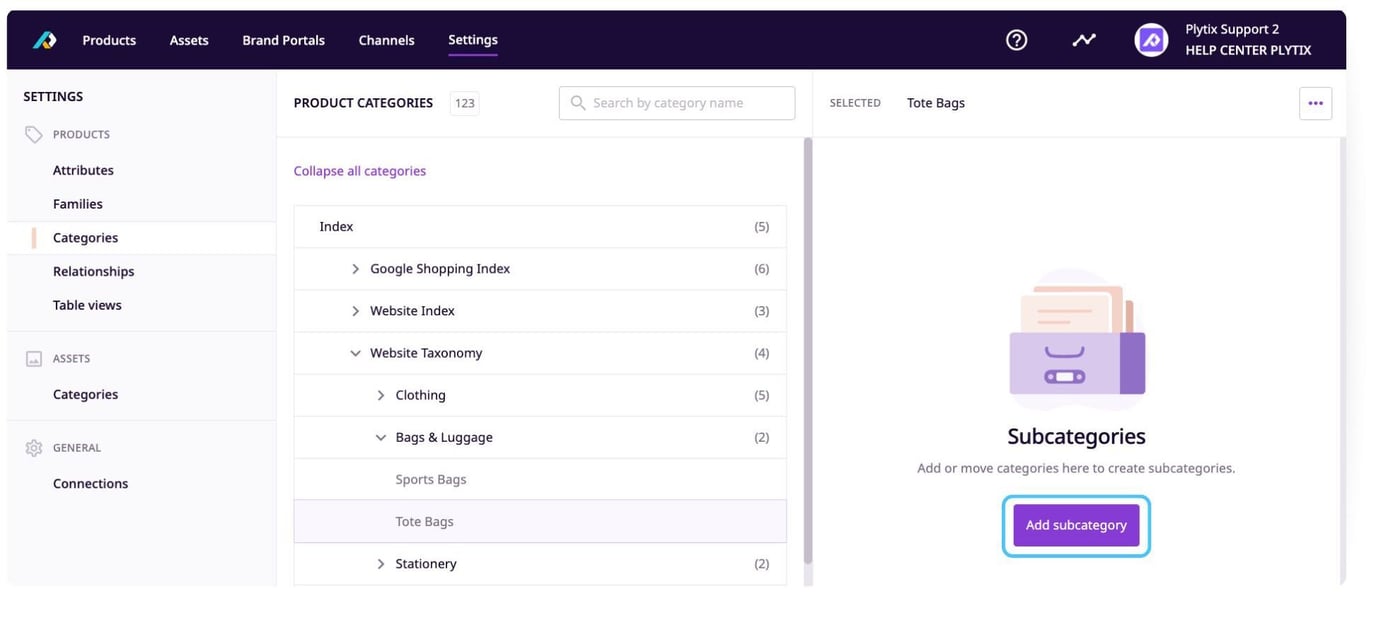Expand the Google Shopping Index category
Screen dimensions: 1376x625
355,269
